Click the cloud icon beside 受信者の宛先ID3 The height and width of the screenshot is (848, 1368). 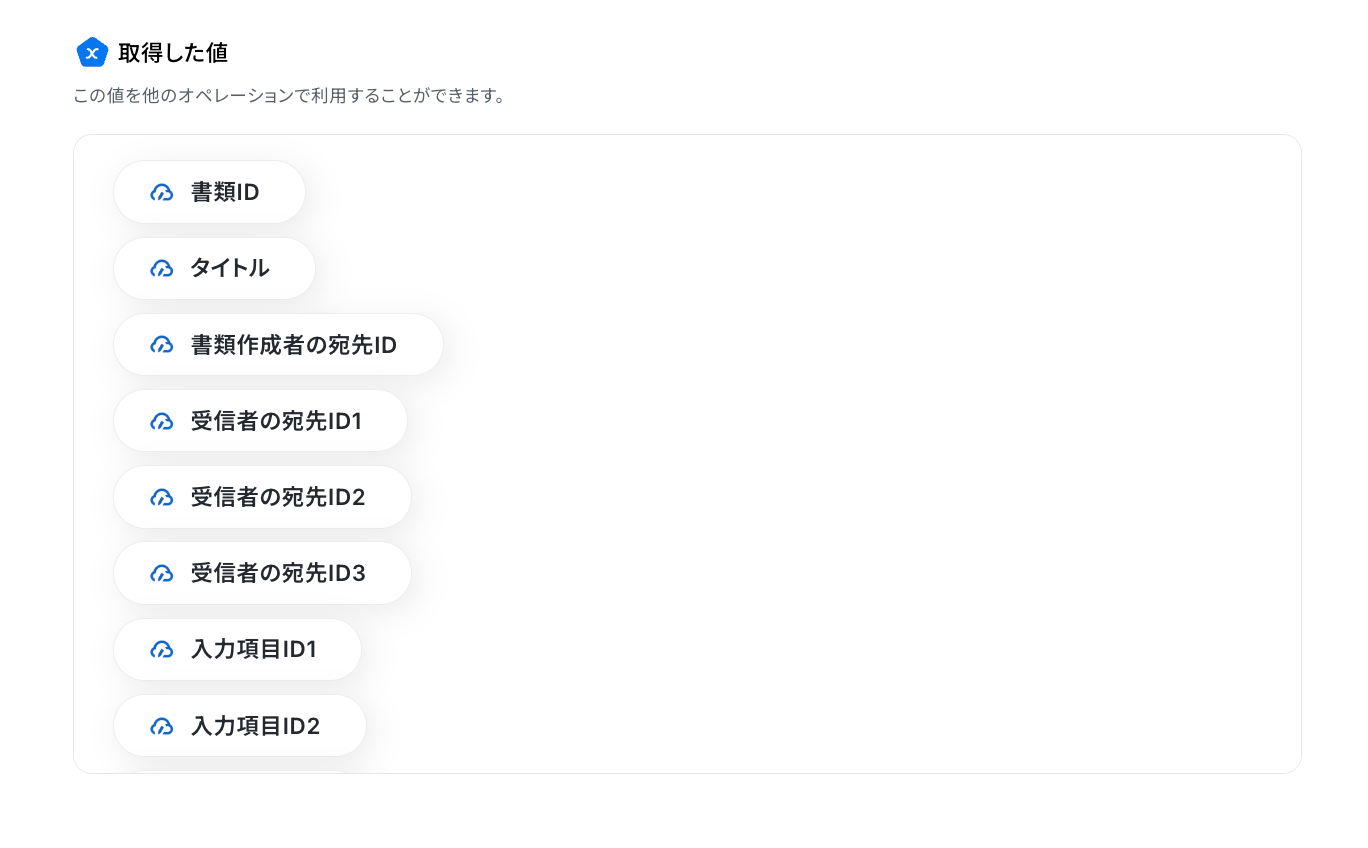point(162,573)
